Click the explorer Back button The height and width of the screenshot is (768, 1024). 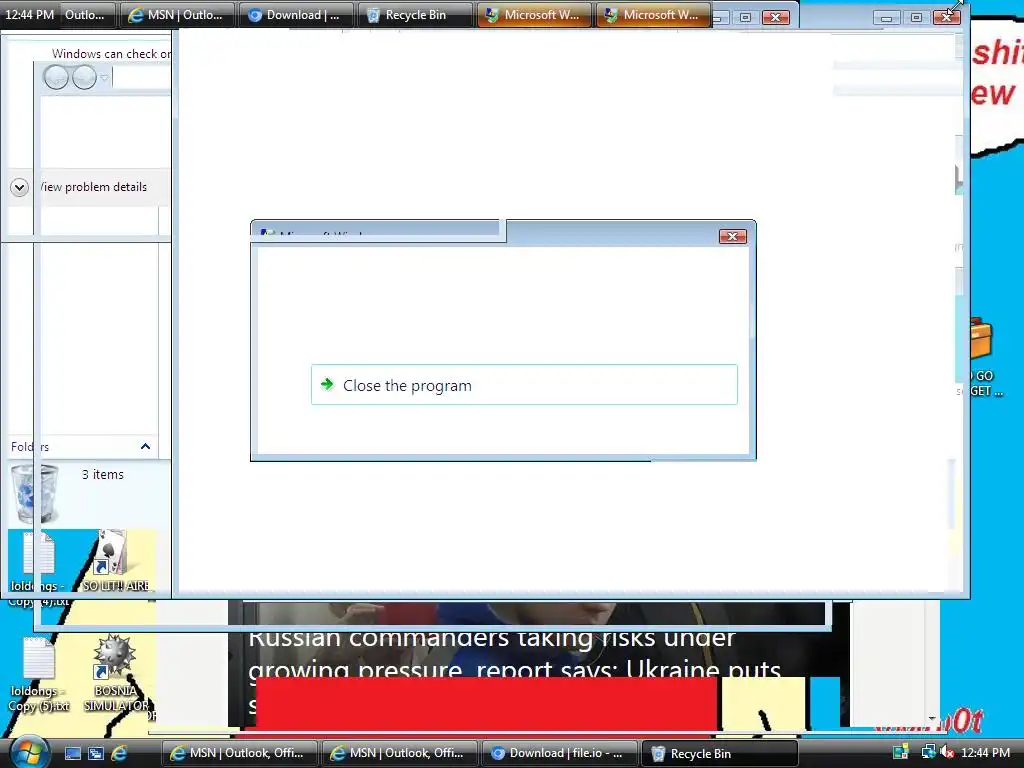(56, 78)
